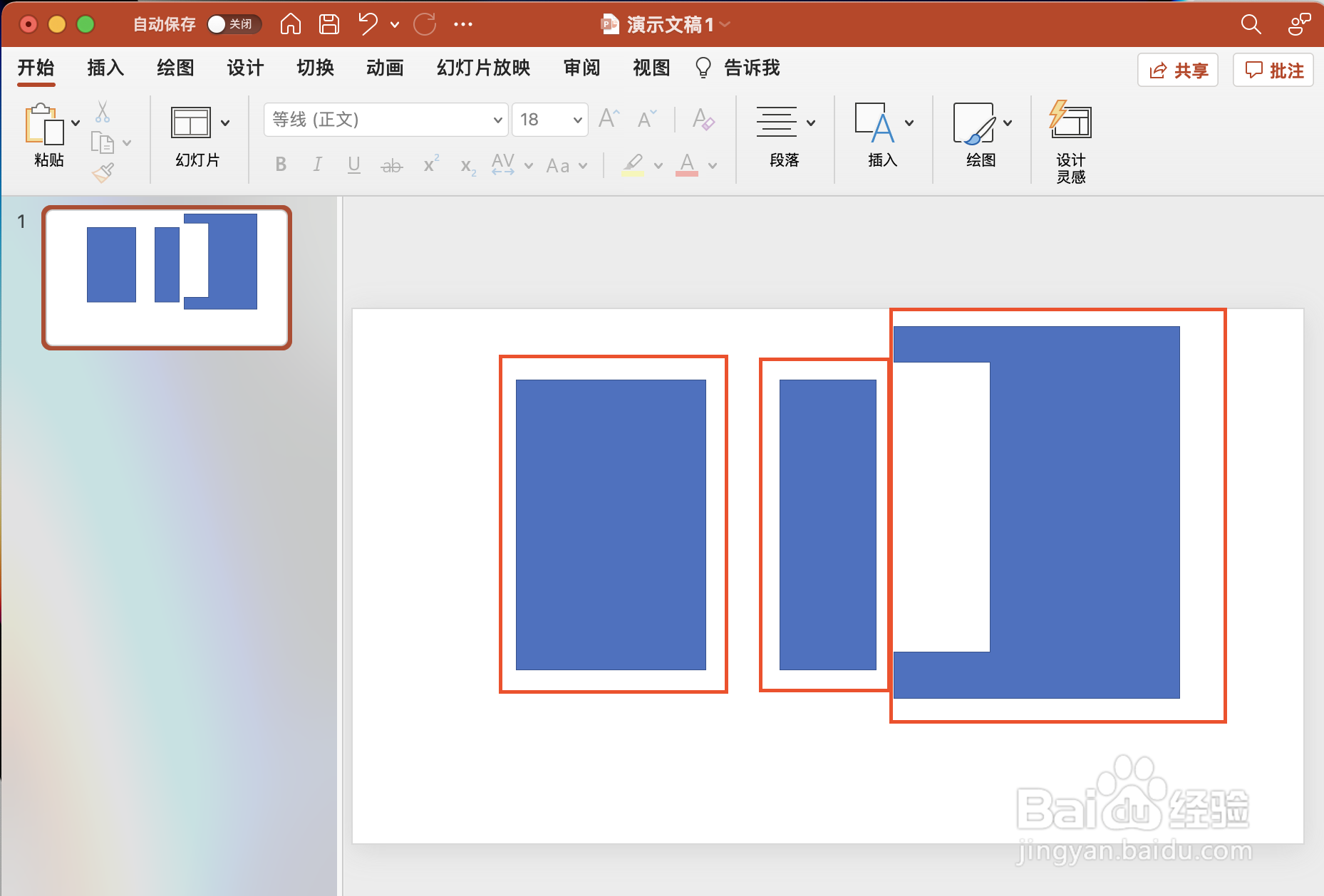The height and width of the screenshot is (896, 1324).
Task: Open the 设计 tab
Action: pos(246,68)
